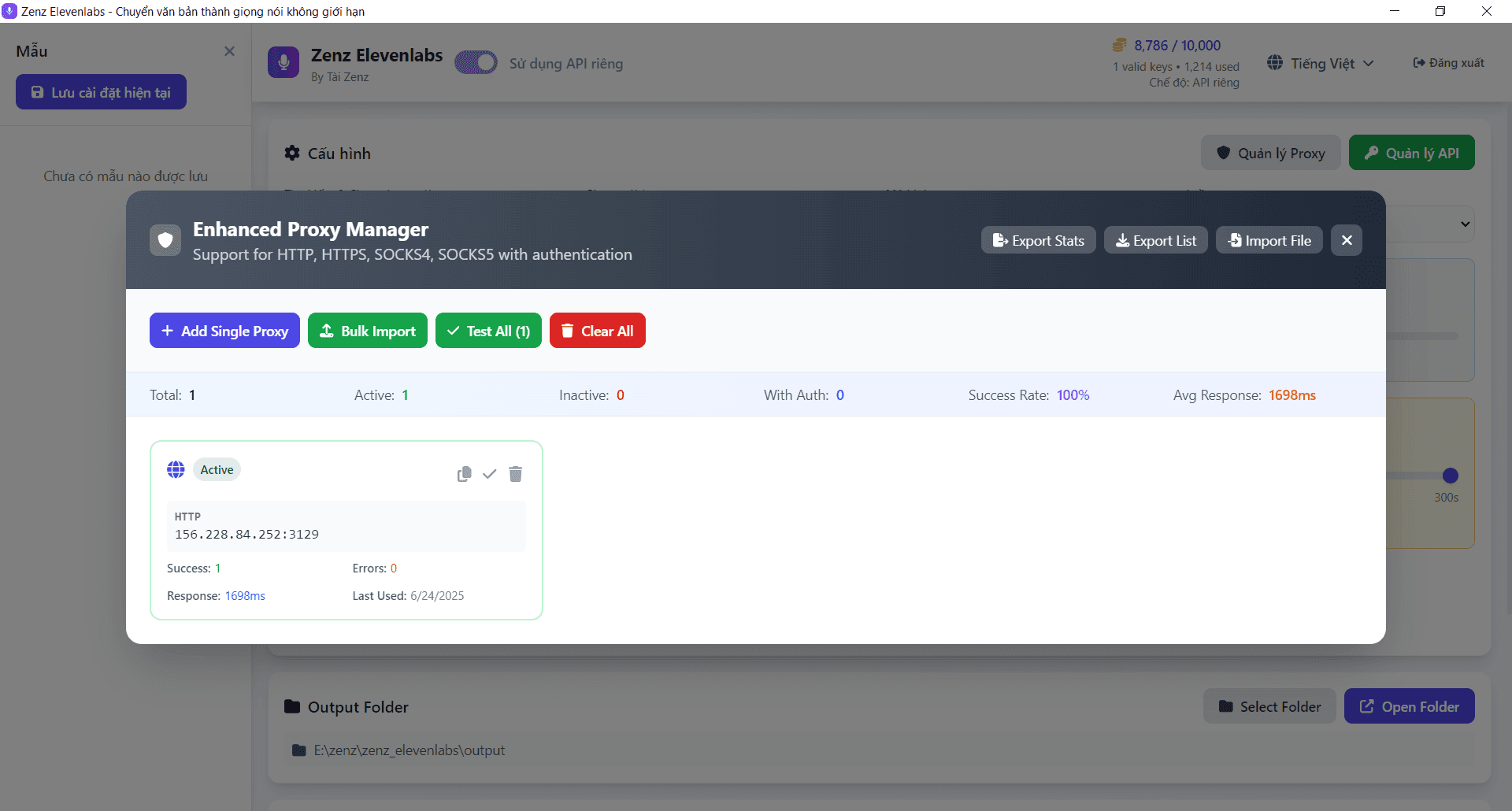Image resolution: width=1512 pixels, height=811 pixels.
Task: Click the app icon in the title bar
Action: [x=9, y=11]
